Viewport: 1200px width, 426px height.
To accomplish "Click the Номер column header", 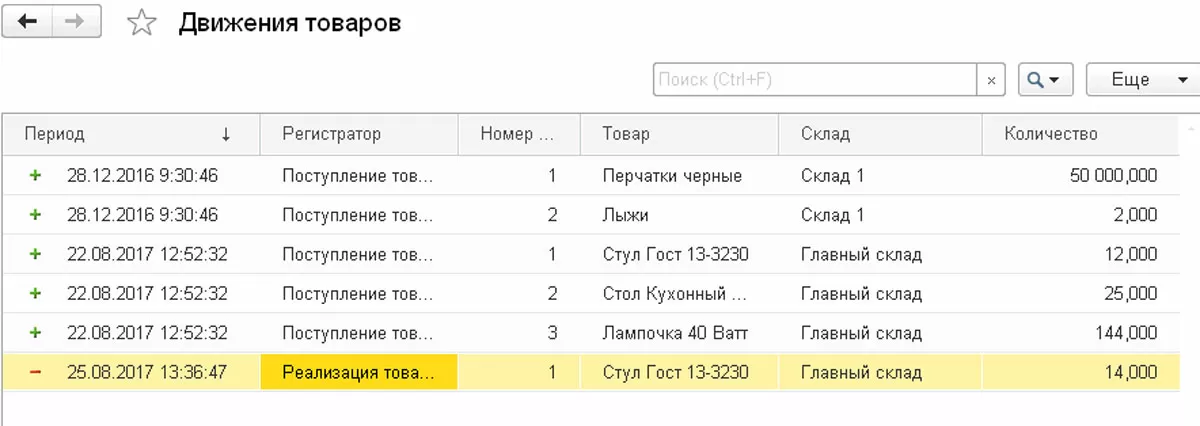I will pos(517,134).
